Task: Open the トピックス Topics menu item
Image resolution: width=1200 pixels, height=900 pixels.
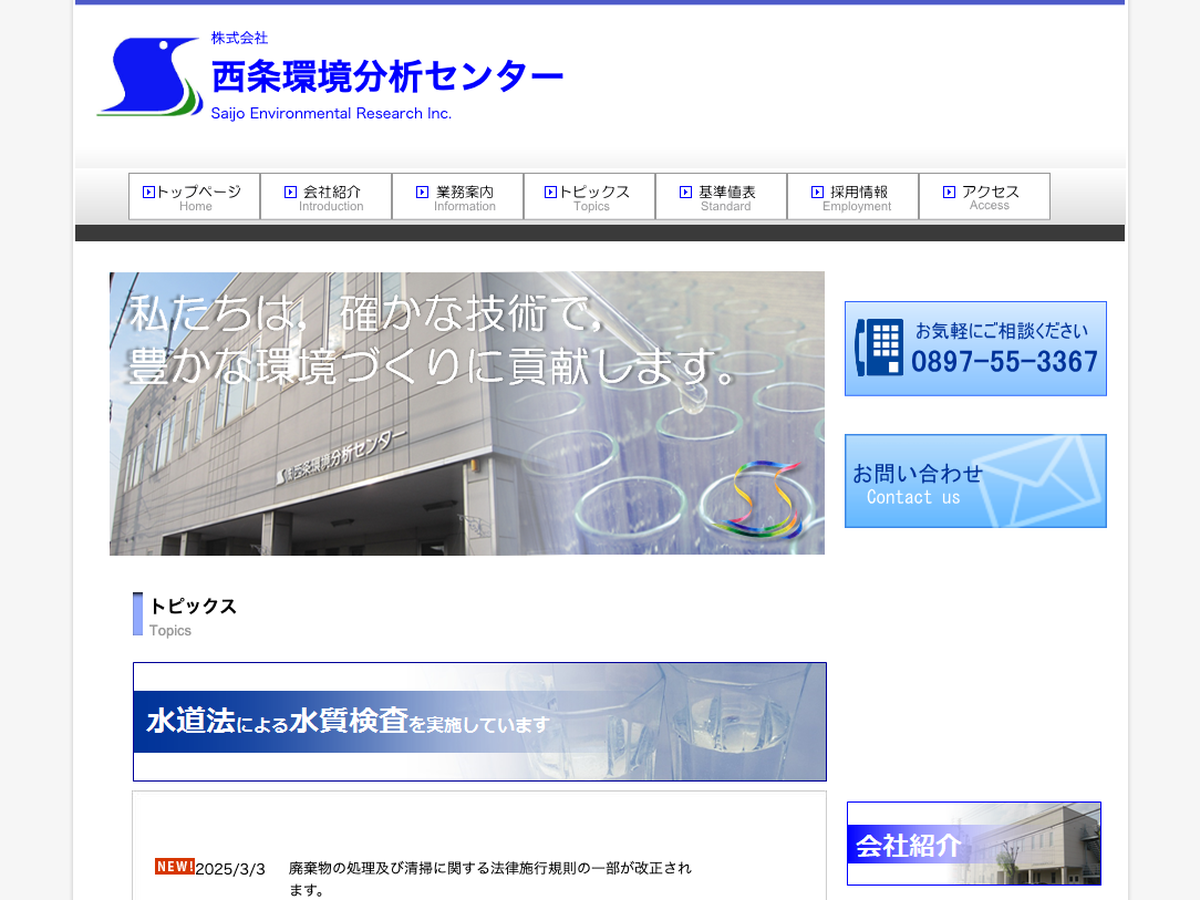Action: tap(590, 197)
